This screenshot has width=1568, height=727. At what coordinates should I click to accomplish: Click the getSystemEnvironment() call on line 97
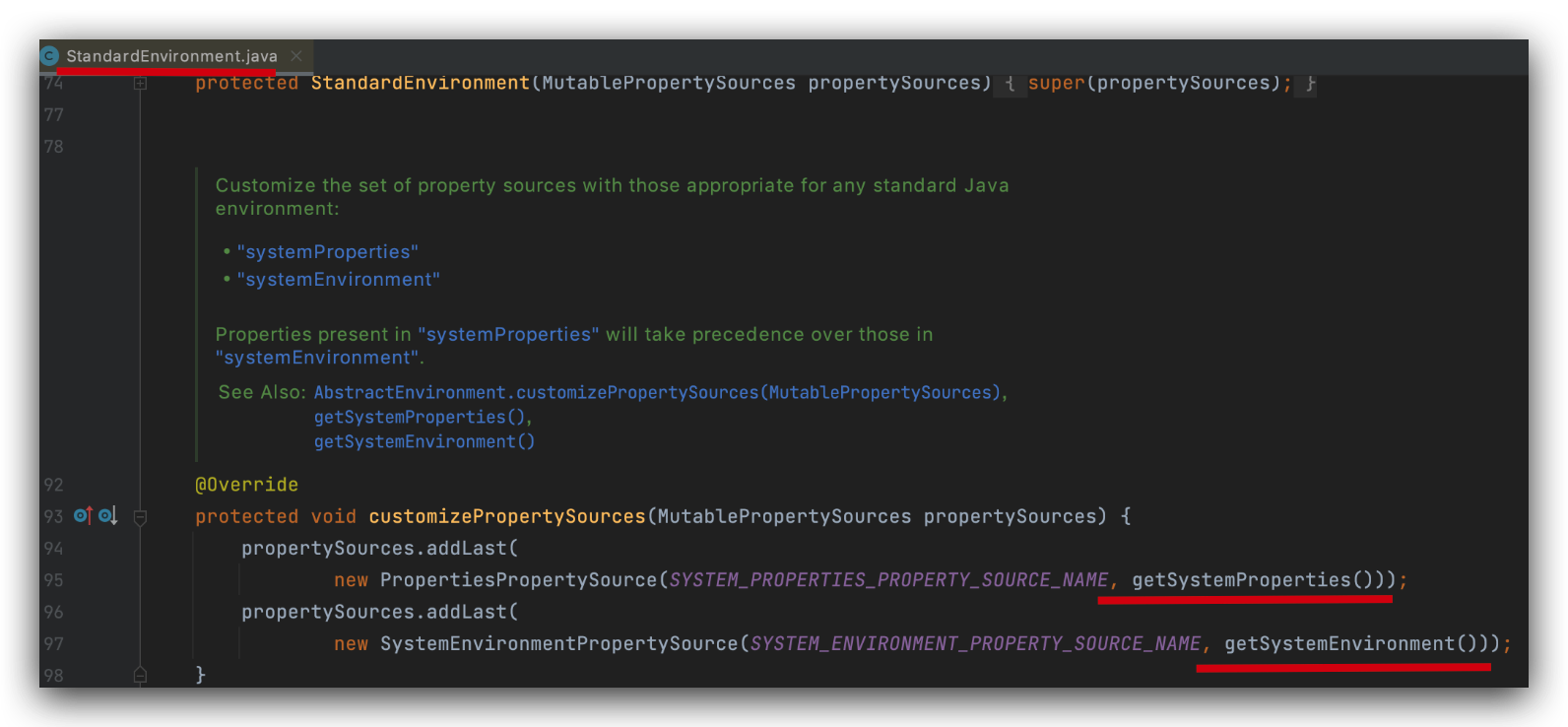point(1350,643)
